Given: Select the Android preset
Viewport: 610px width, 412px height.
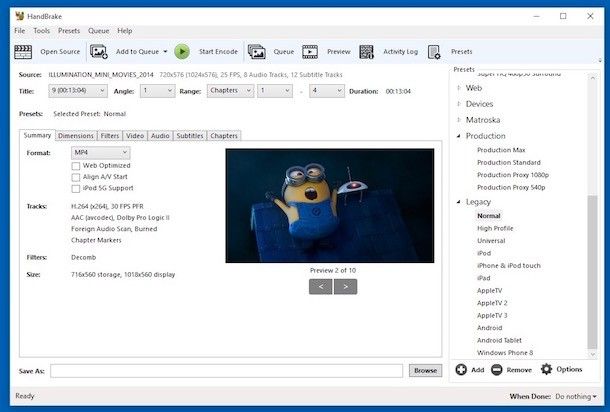Looking at the screenshot, I should click(x=489, y=328).
